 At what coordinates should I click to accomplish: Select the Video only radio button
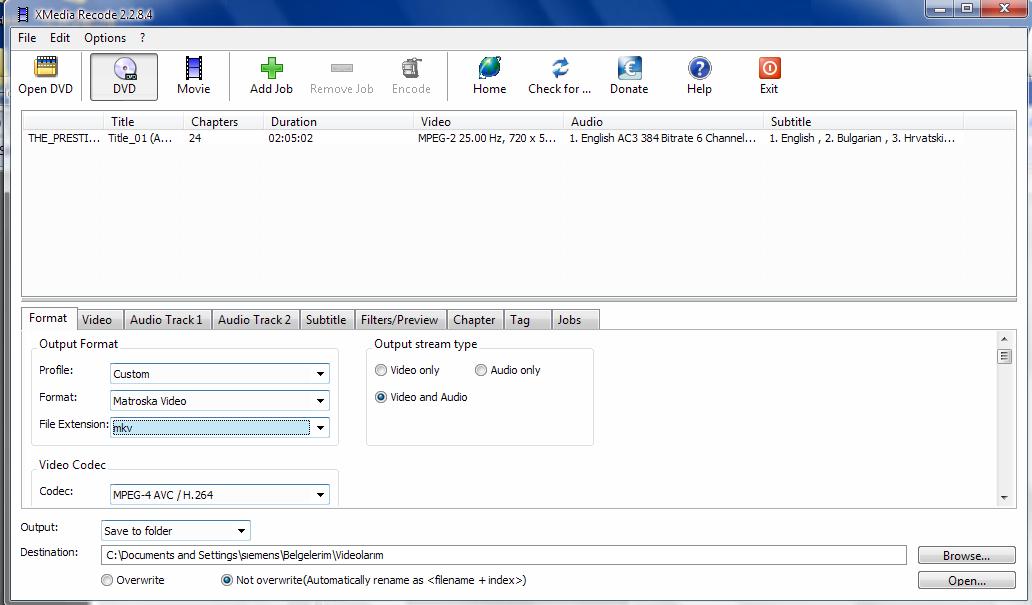(380, 370)
